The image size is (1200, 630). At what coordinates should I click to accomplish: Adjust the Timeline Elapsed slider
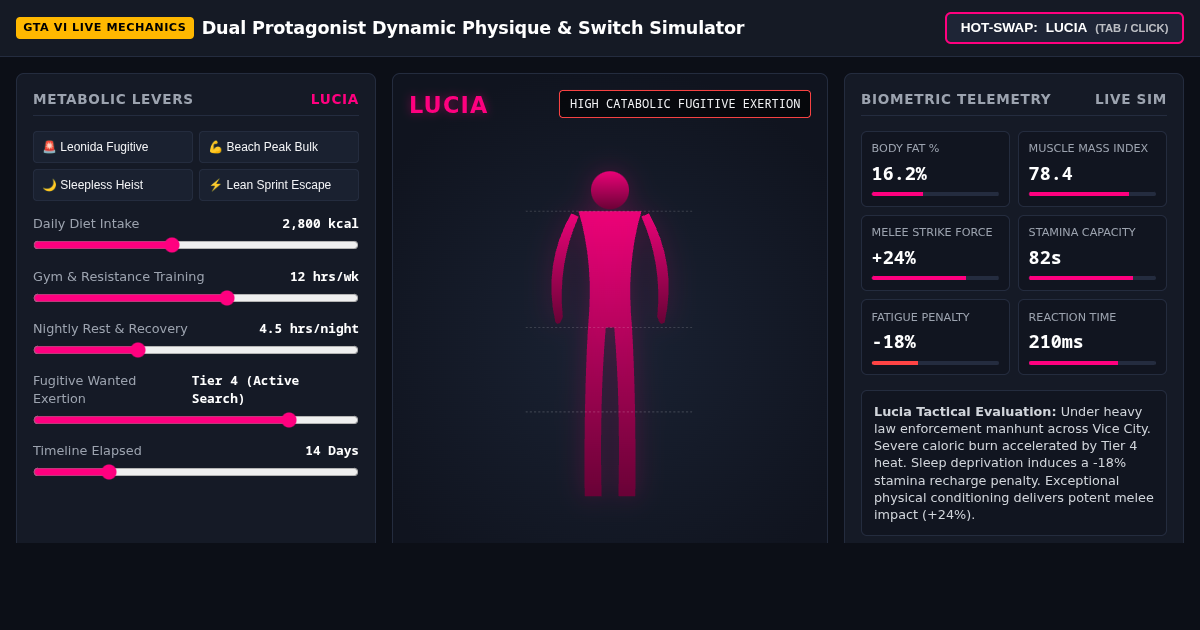[196, 472]
